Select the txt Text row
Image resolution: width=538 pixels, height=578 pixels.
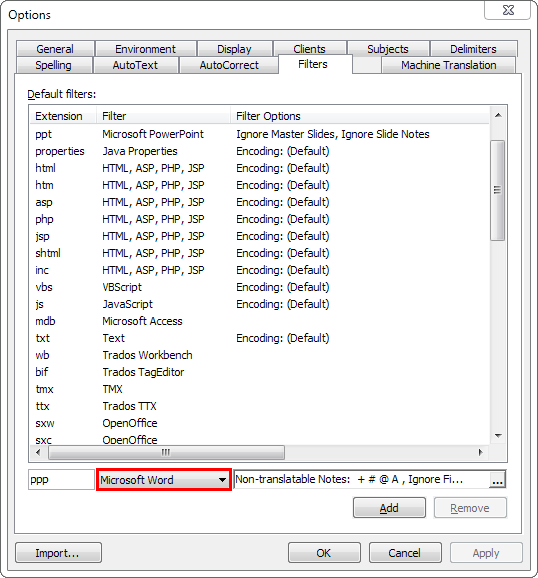(260, 338)
